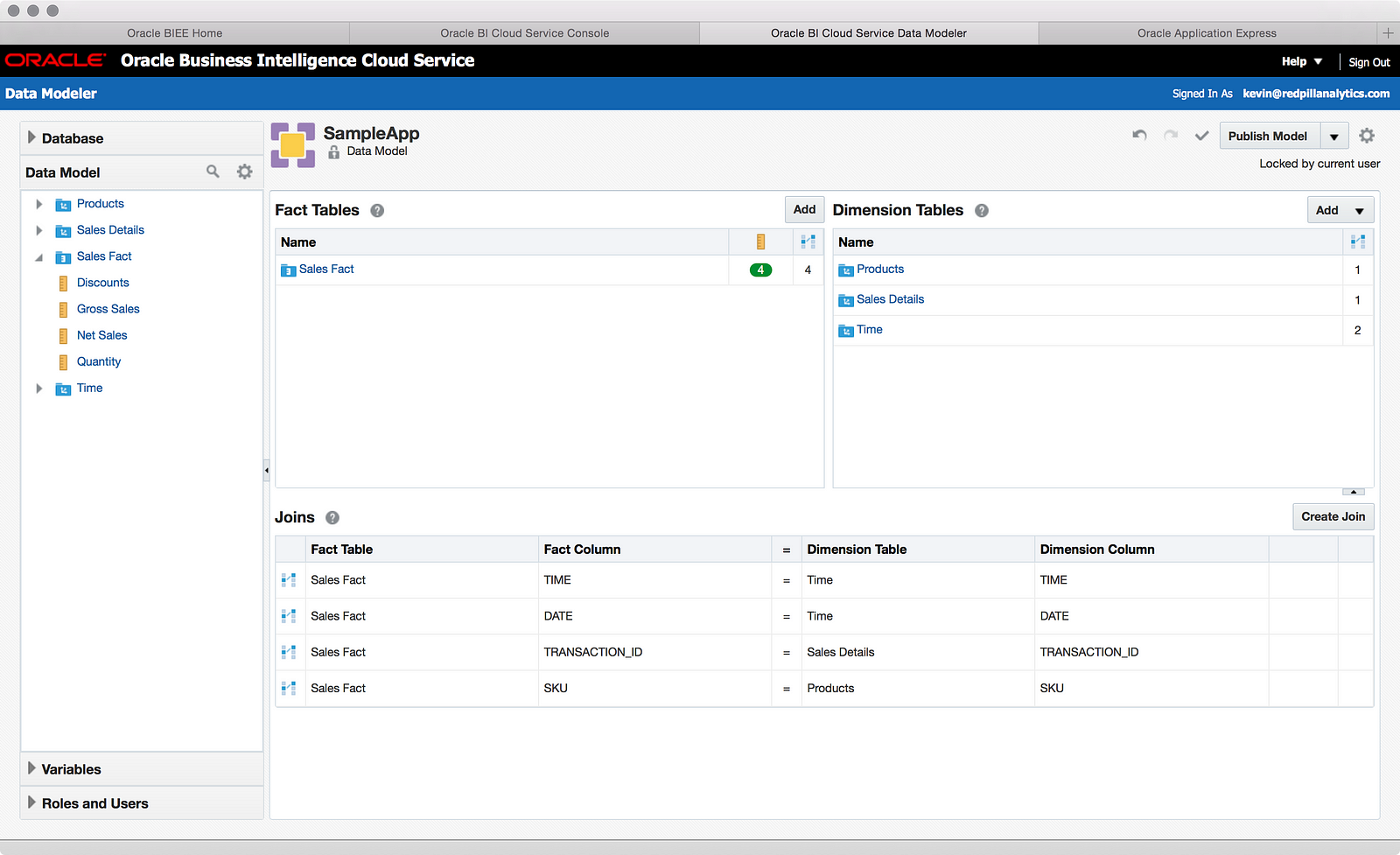
Task: Click the Fact Tables help icon
Action: coord(377,211)
